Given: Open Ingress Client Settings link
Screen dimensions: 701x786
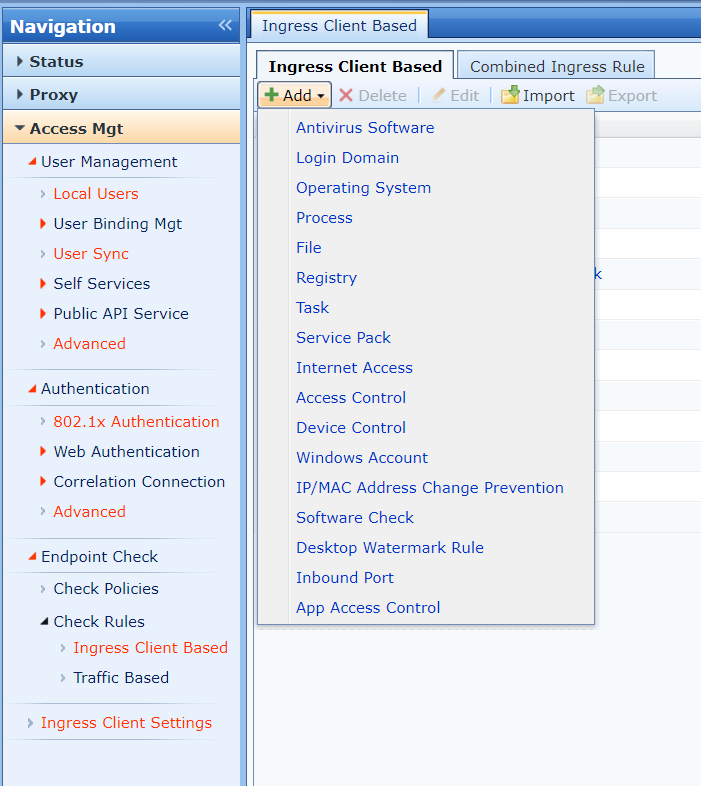Looking at the screenshot, I should [126, 723].
